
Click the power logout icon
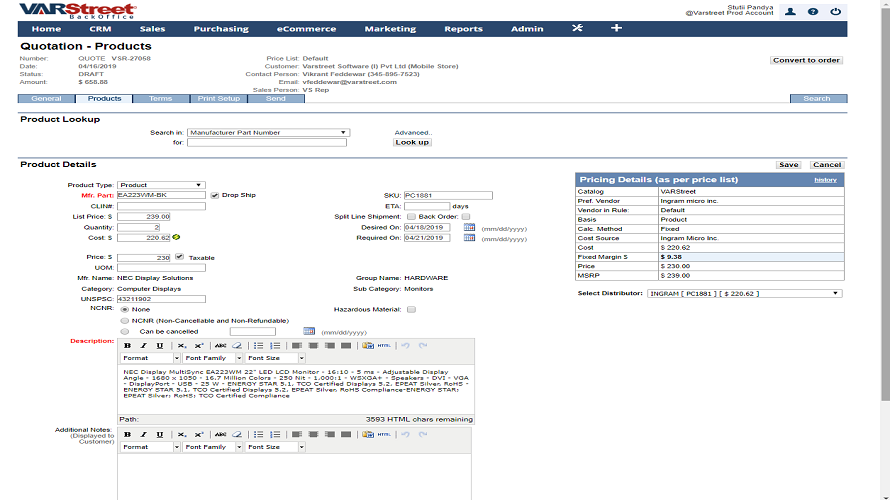tap(836, 12)
